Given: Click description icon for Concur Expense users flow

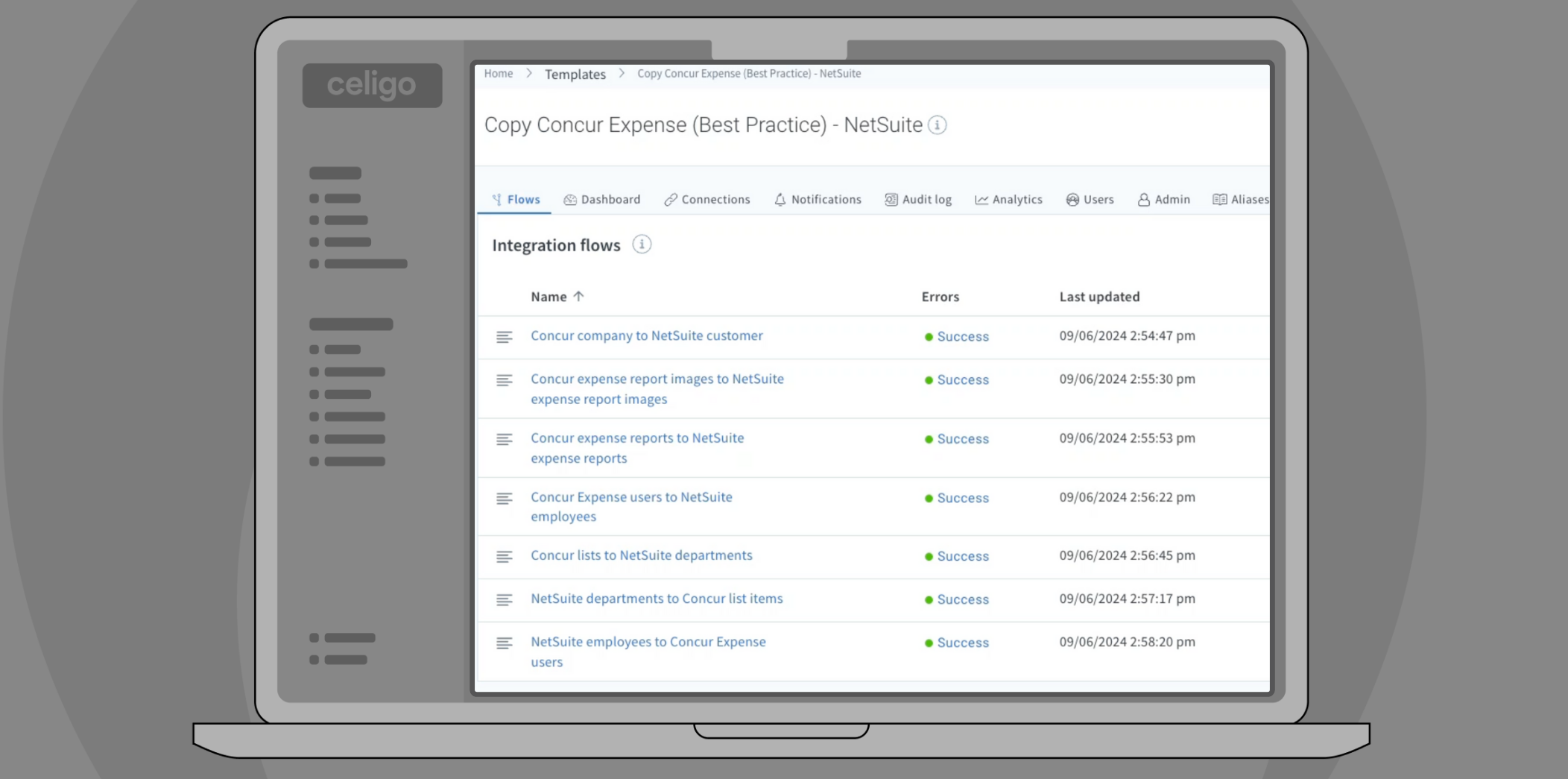Looking at the screenshot, I should coord(505,498).
